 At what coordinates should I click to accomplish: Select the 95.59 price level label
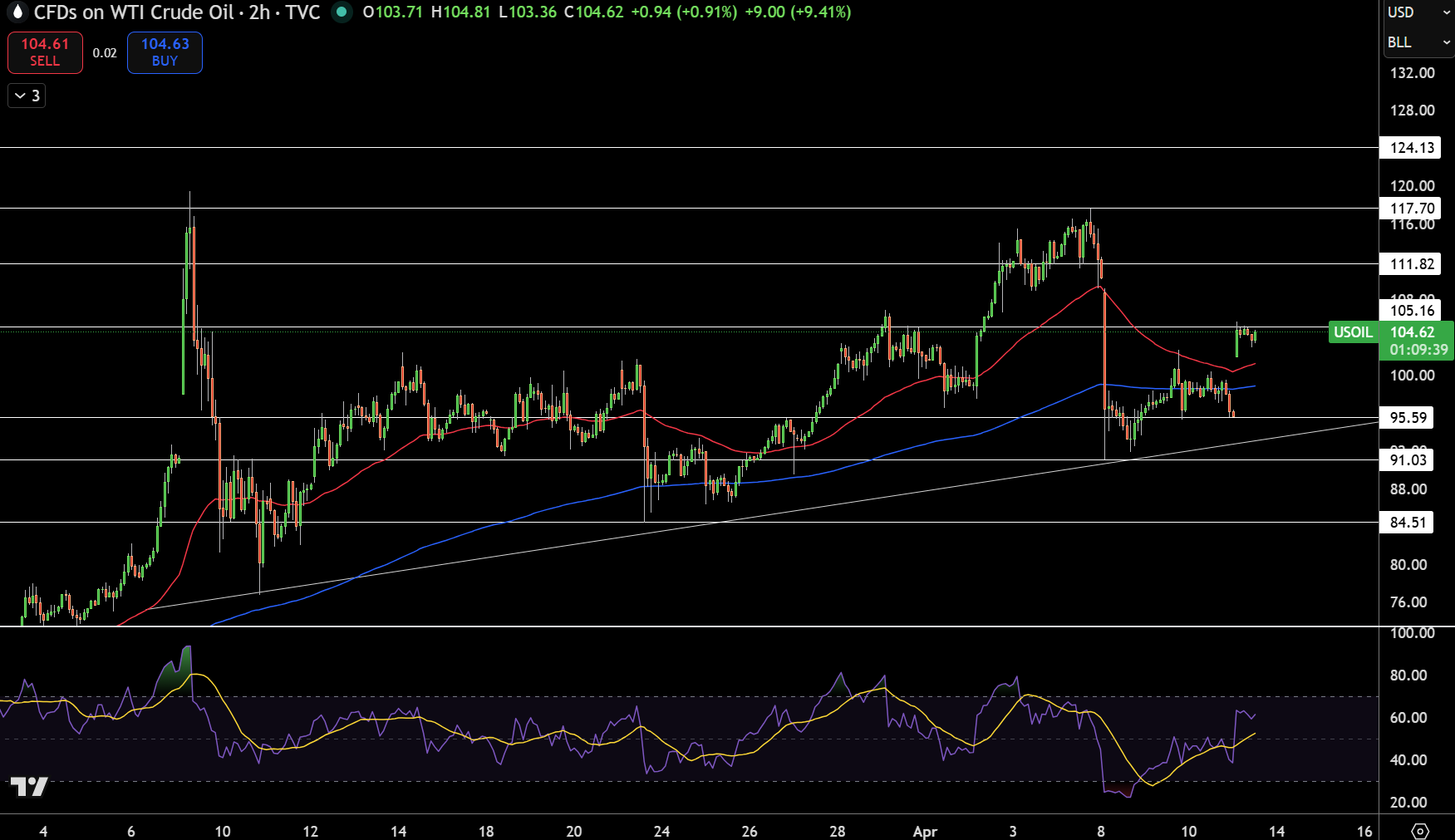tap(1407, 418)
